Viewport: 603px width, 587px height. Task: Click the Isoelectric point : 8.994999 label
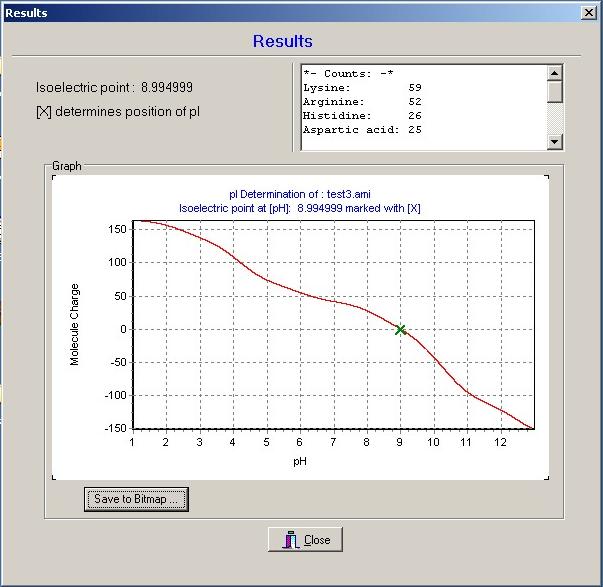114,87
